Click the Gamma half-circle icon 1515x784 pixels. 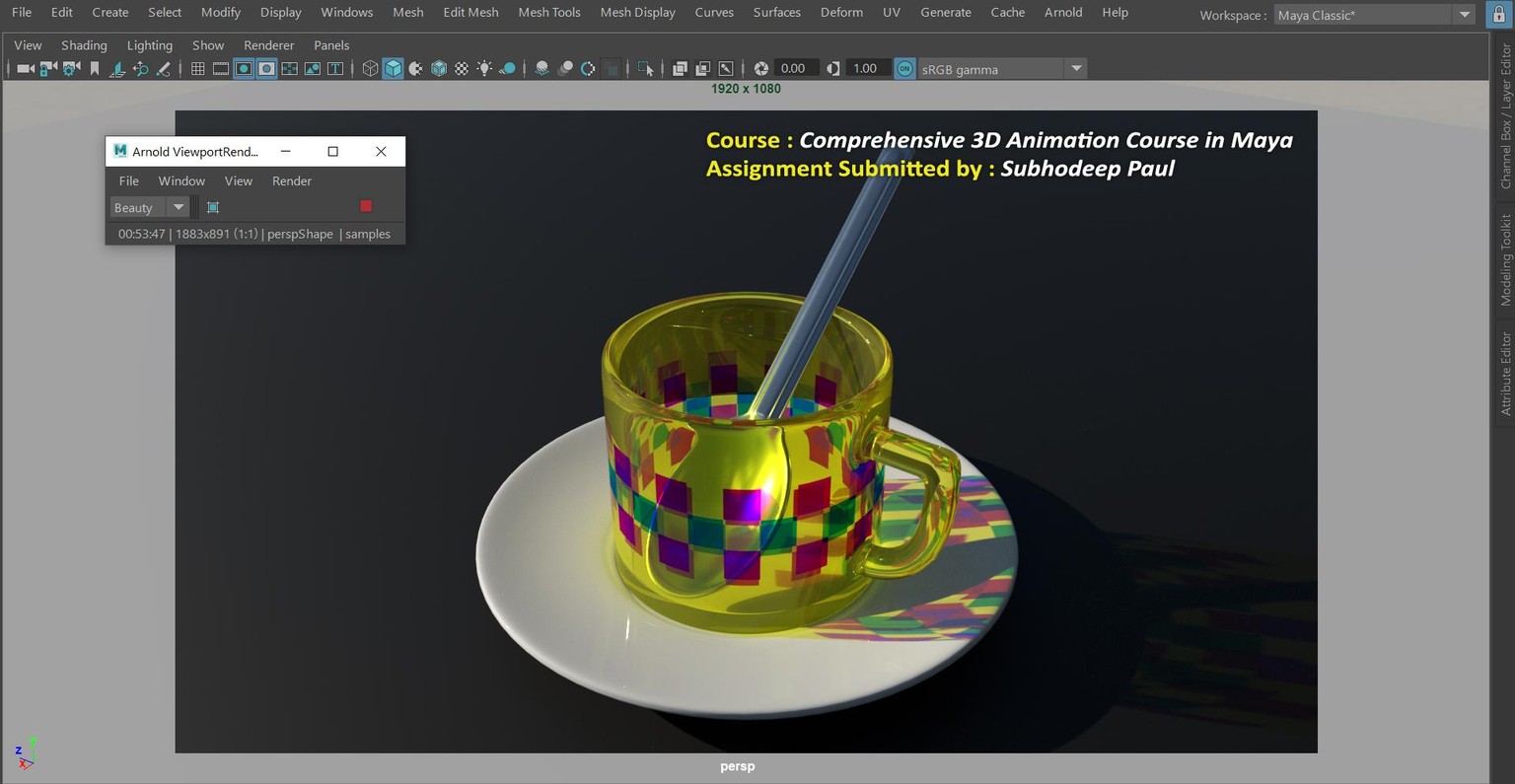[833, 68]
